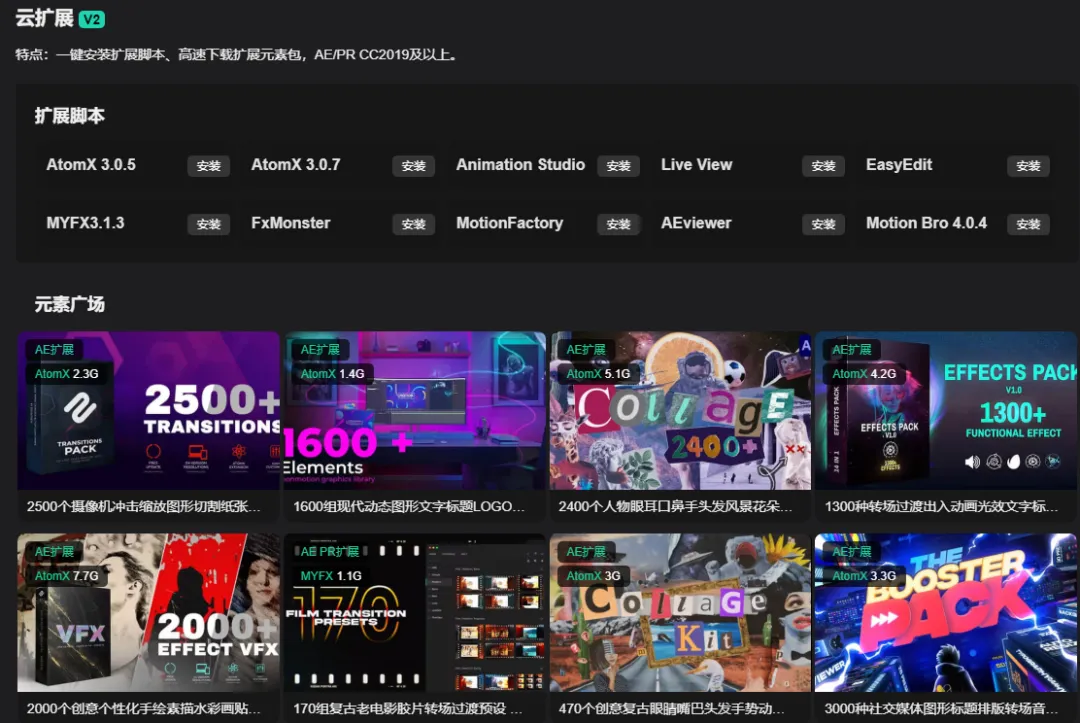Image resolution: width=1080 pixels, height=723 pixels.
Task: Click 安装 beside AEviewer
Action: coord(823,224)
